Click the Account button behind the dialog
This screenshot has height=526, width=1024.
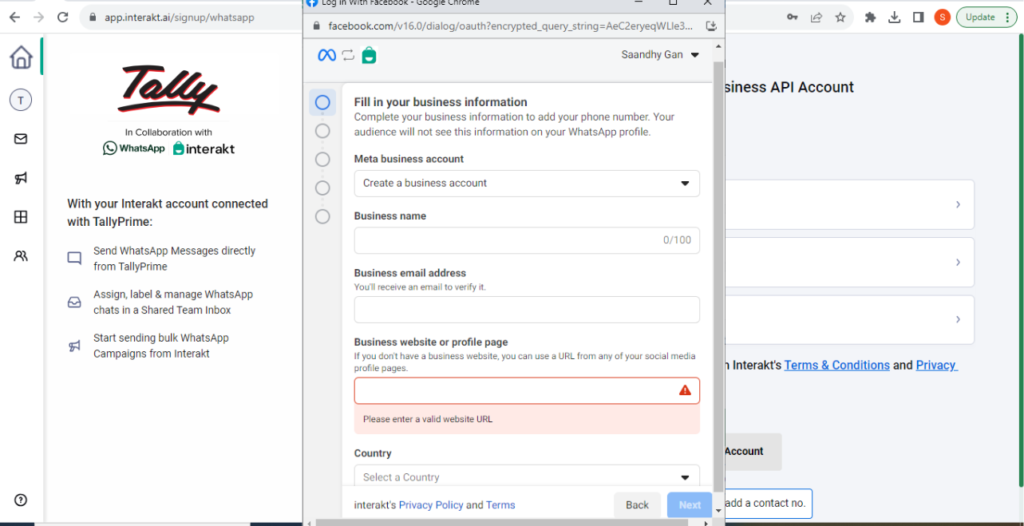[x=752, y=452]
